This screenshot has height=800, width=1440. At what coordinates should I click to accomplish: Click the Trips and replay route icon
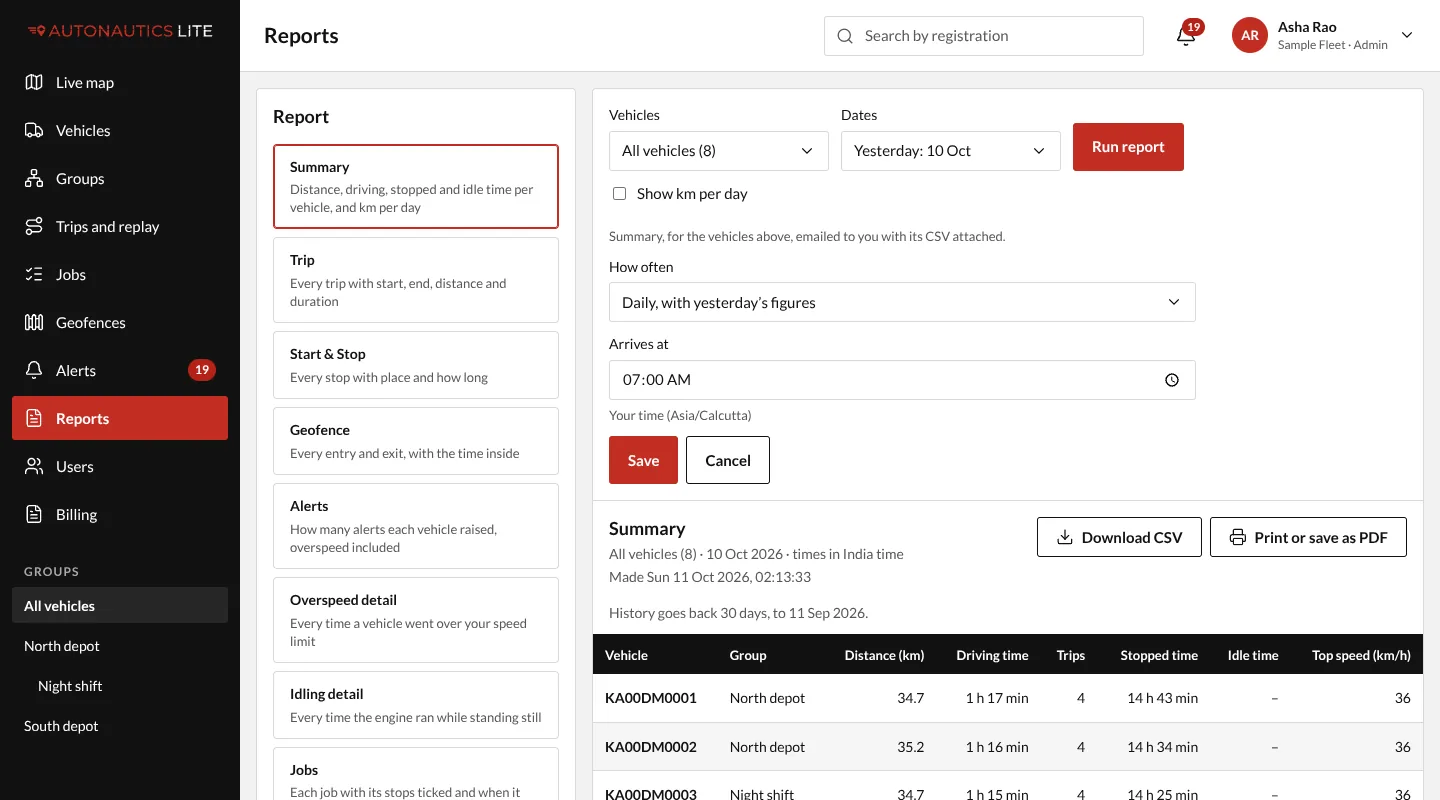[34, 227]
